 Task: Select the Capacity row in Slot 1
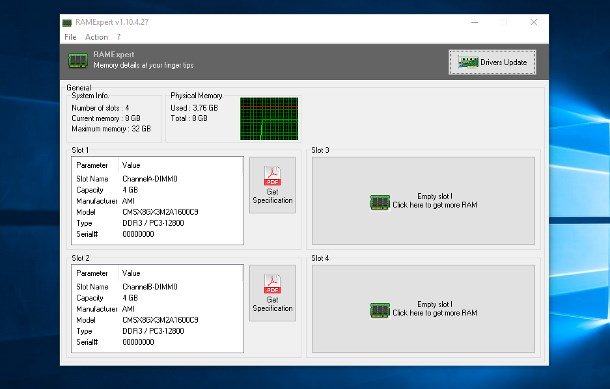[x=157, y=190]
